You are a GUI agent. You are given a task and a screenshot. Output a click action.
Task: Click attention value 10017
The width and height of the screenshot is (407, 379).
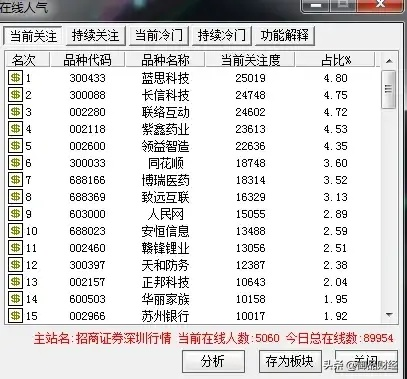251,316
